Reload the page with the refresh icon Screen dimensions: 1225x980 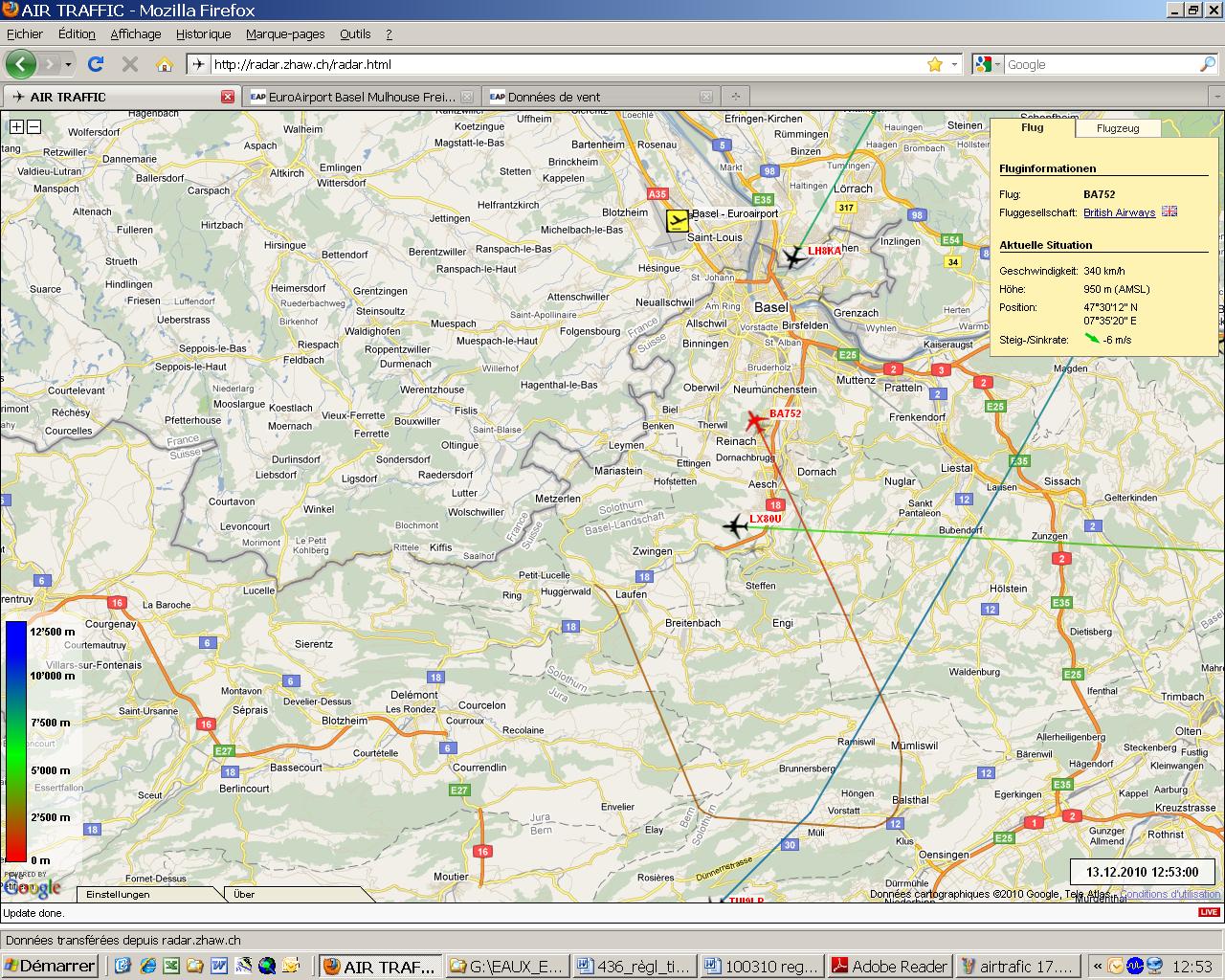pos(96,64)
